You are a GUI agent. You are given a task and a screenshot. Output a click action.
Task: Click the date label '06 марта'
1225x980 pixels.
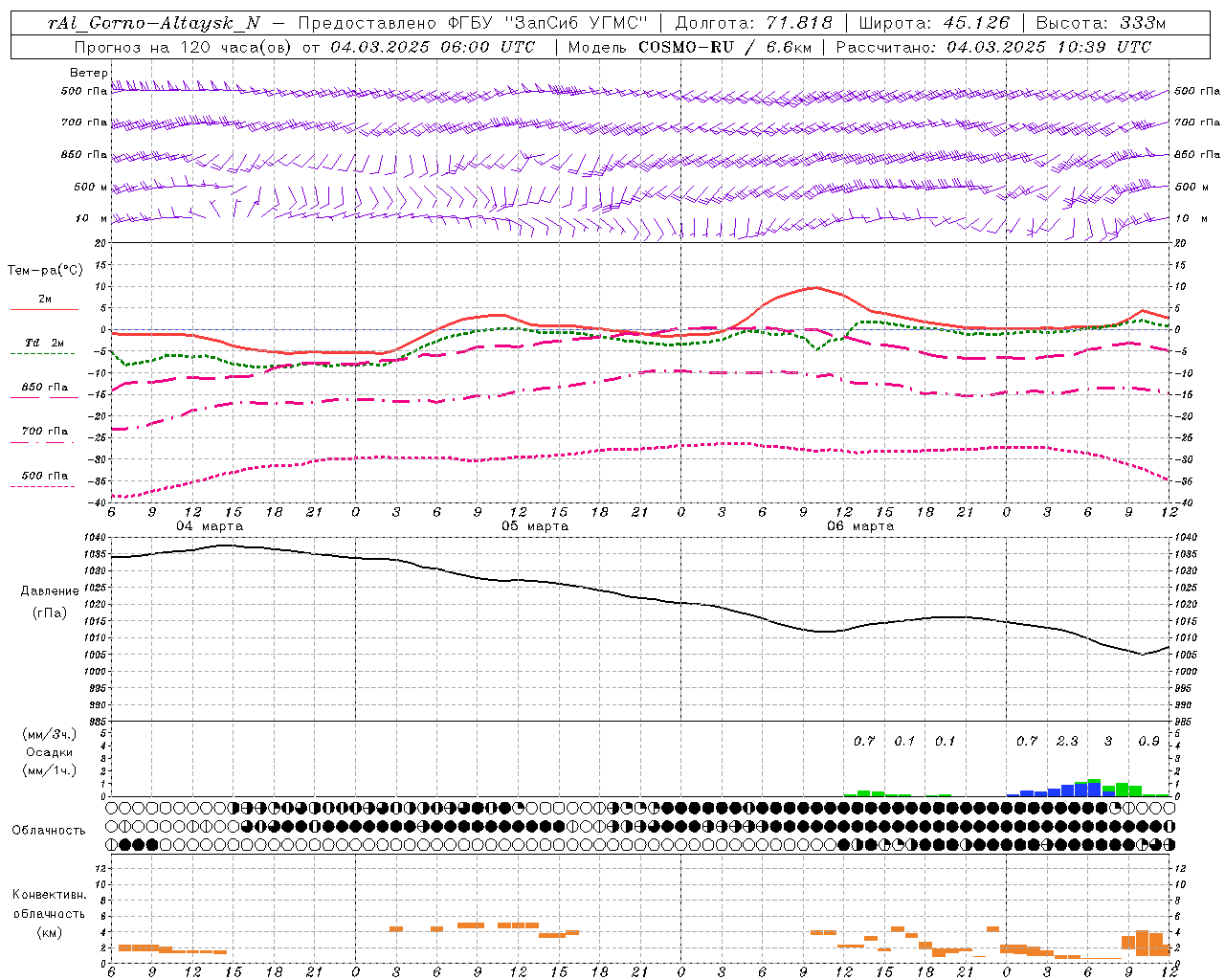860,526
